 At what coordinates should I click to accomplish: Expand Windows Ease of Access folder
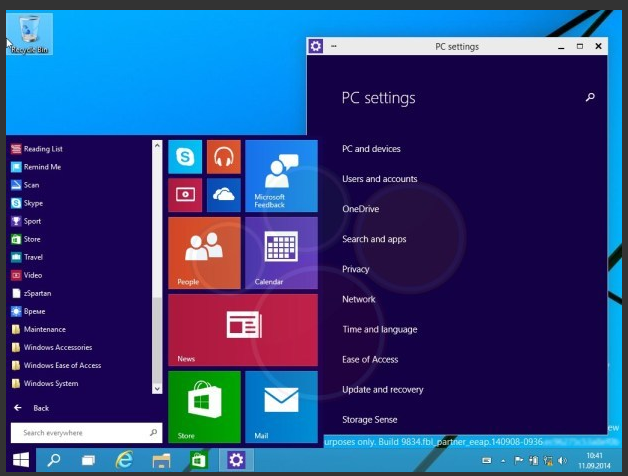[x=56, y=365]
